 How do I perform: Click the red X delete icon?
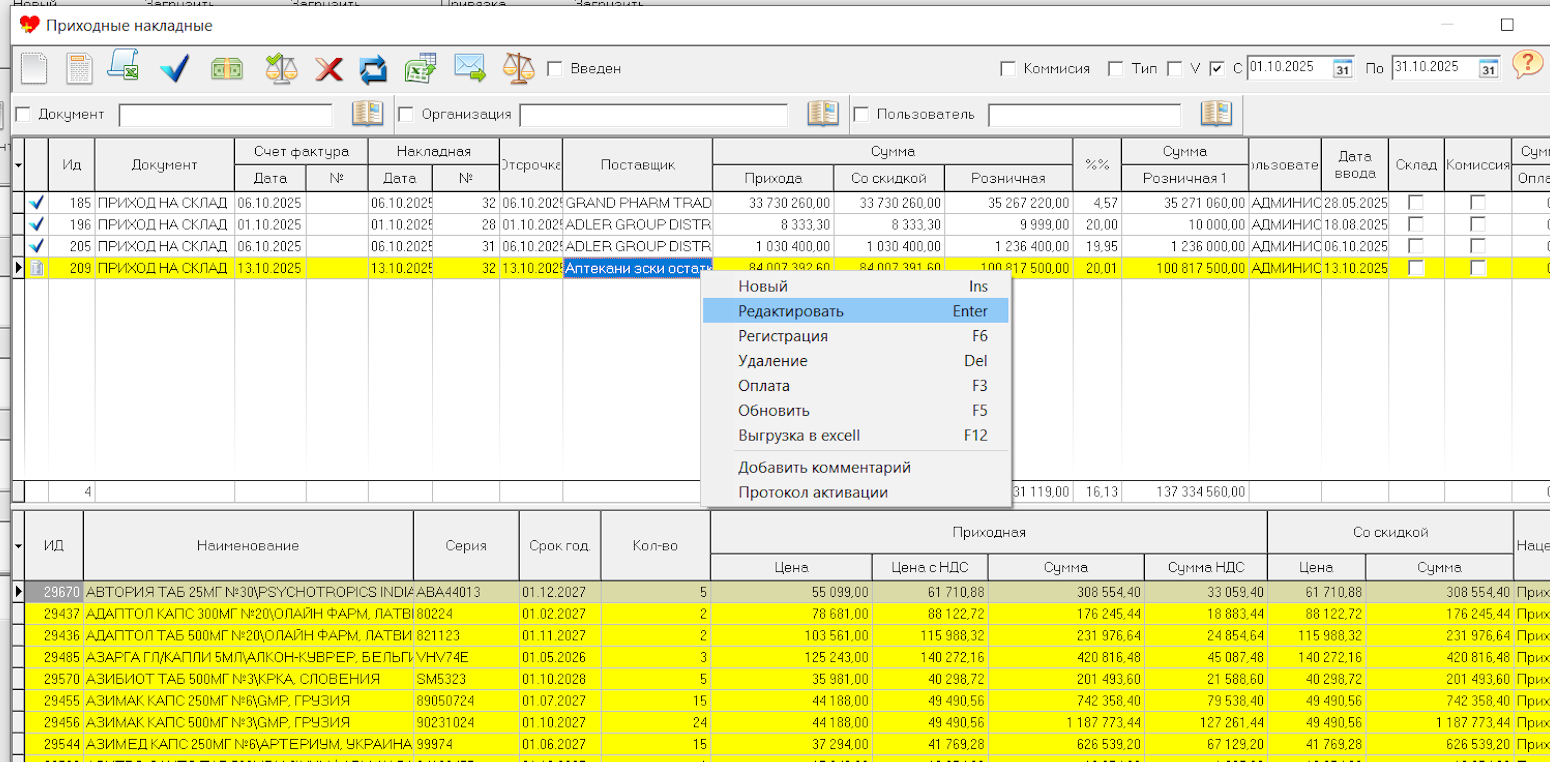(x=329, y=68)
